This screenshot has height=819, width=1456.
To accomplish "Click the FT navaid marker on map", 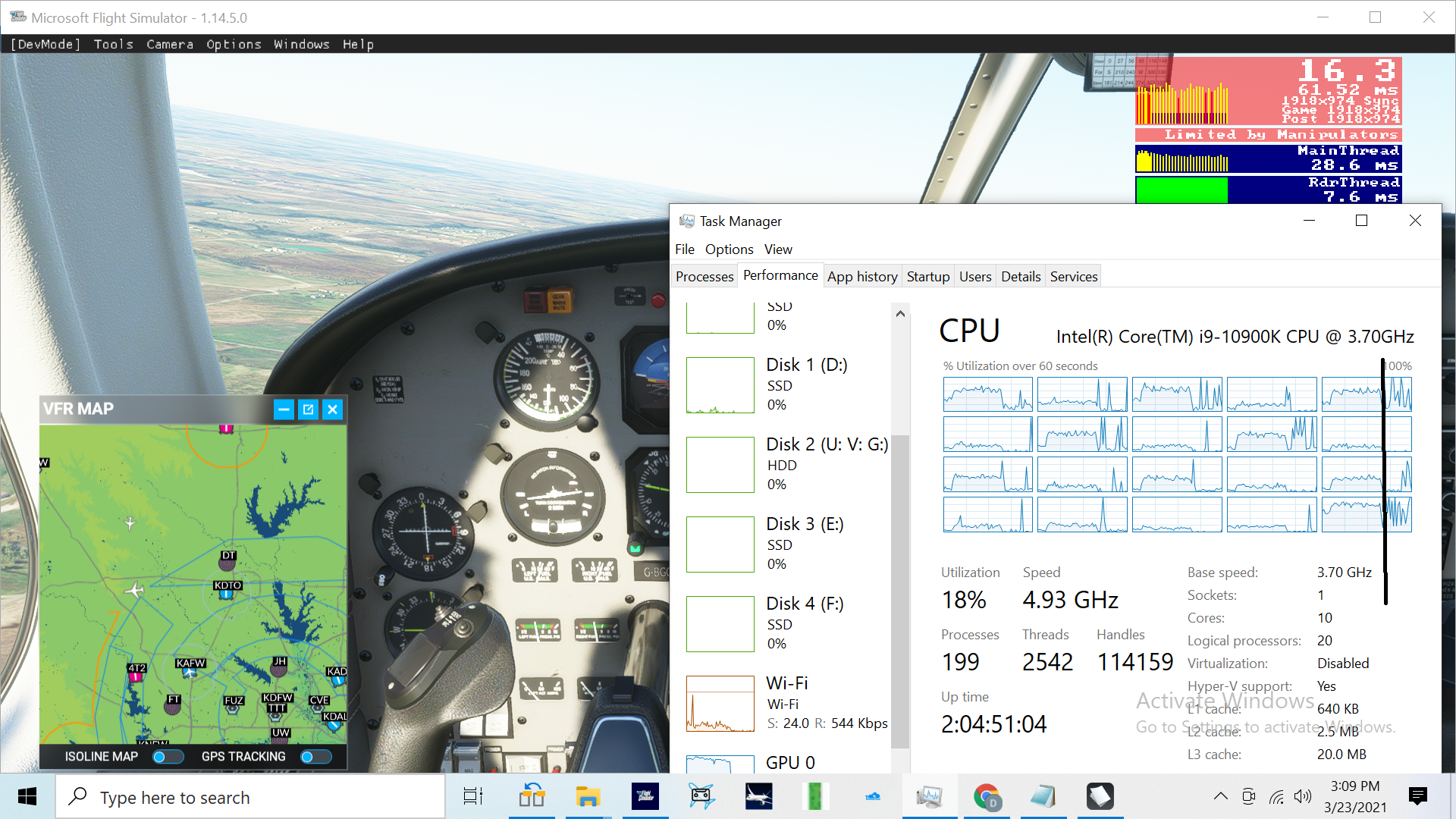I will point(174,704).
